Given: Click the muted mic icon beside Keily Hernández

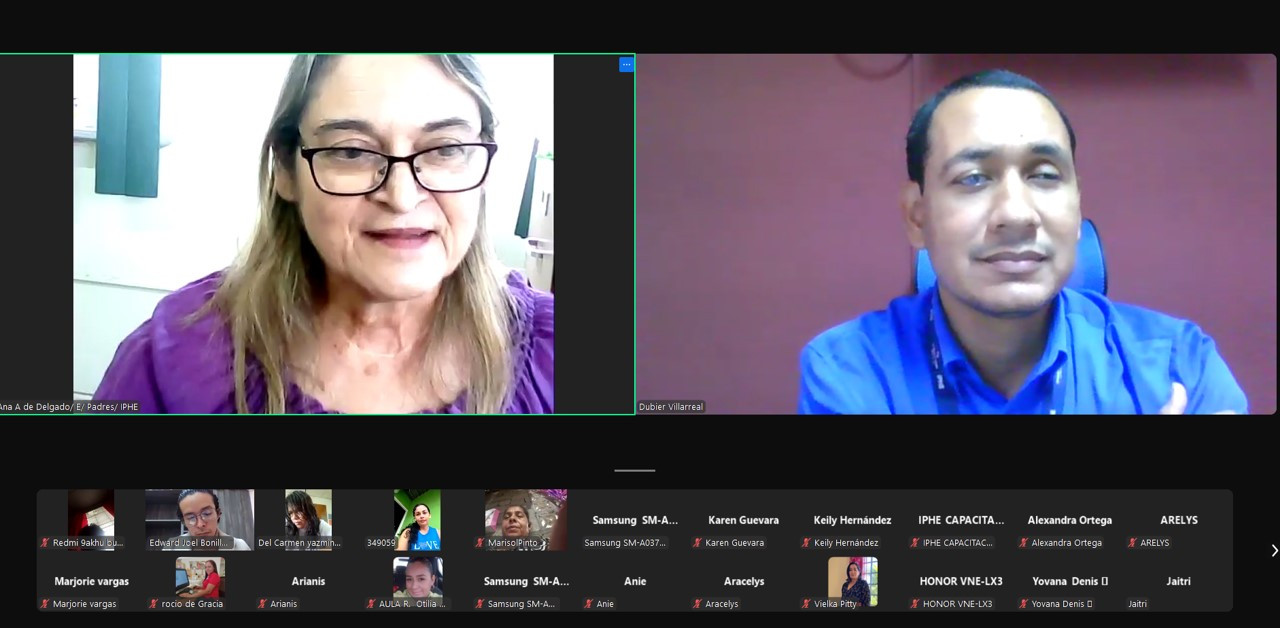Looking at the screenshot, I should (x=806, y=543).
